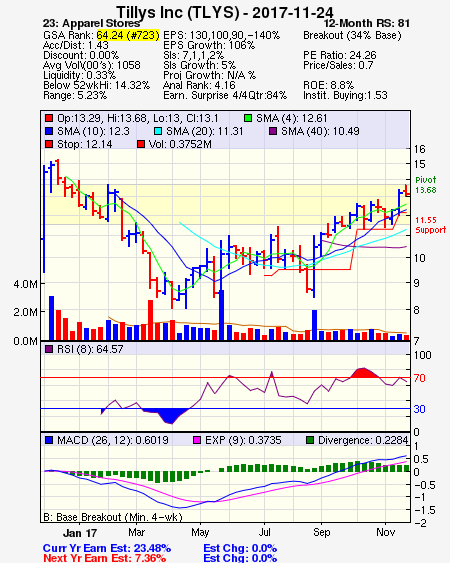Click the 'Jan 17' date axis label
Screen dimensions: 450x563
[80, 533]
